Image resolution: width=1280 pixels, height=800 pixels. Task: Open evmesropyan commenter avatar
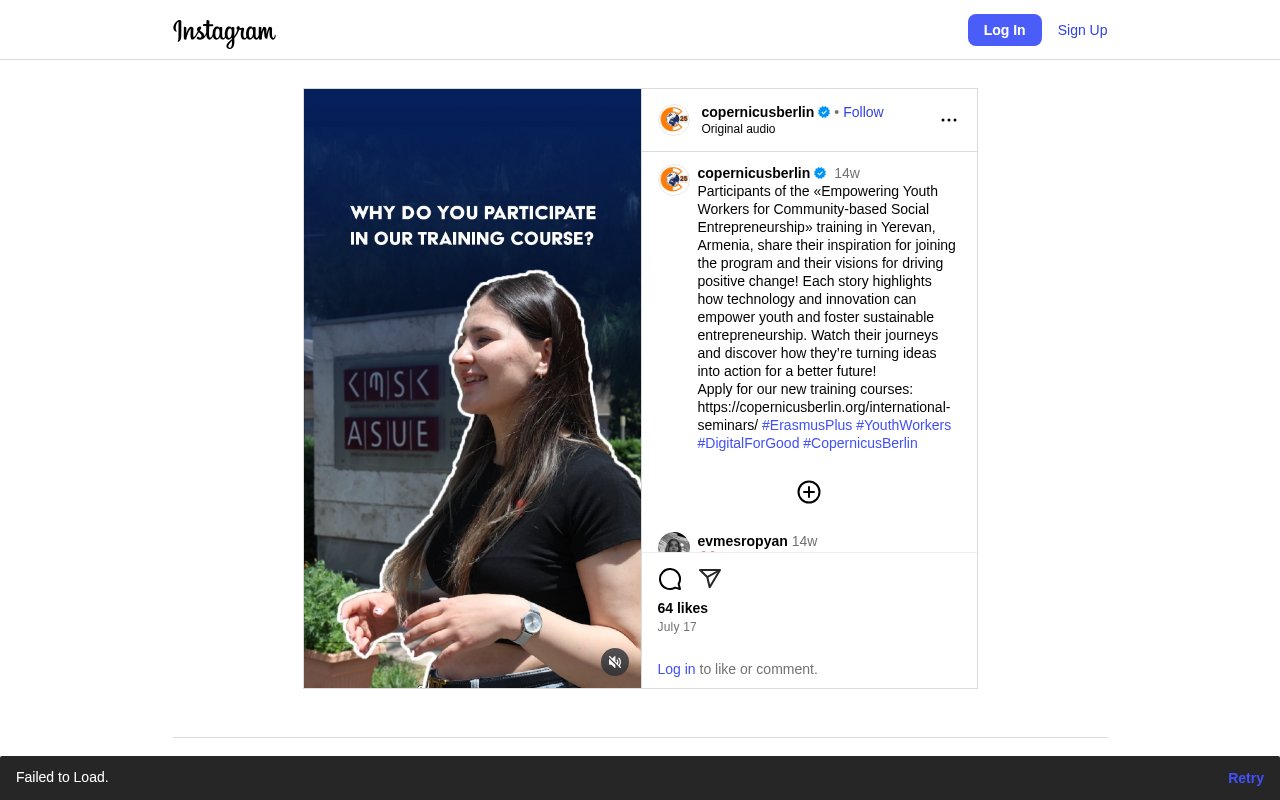(x=674, y=543)
